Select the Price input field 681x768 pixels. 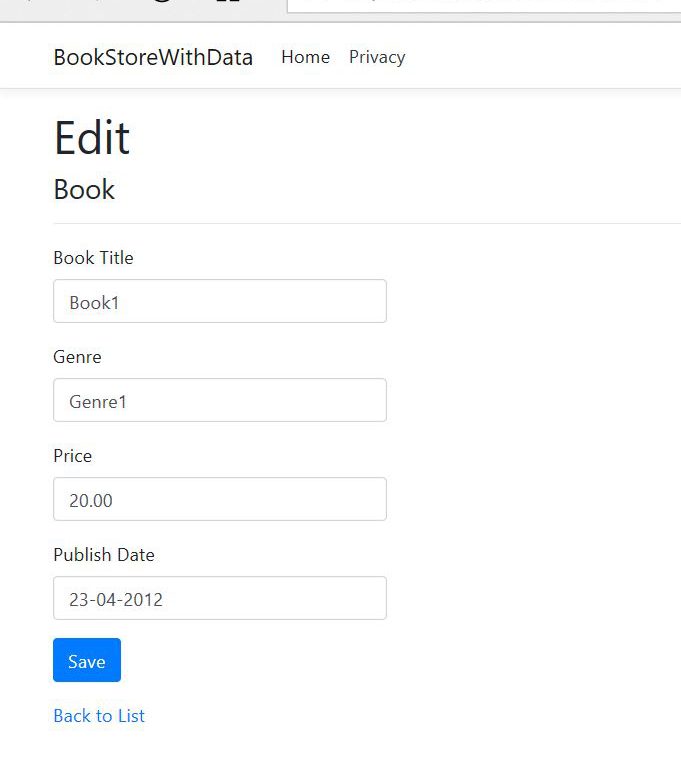click(x=219, y=499)
